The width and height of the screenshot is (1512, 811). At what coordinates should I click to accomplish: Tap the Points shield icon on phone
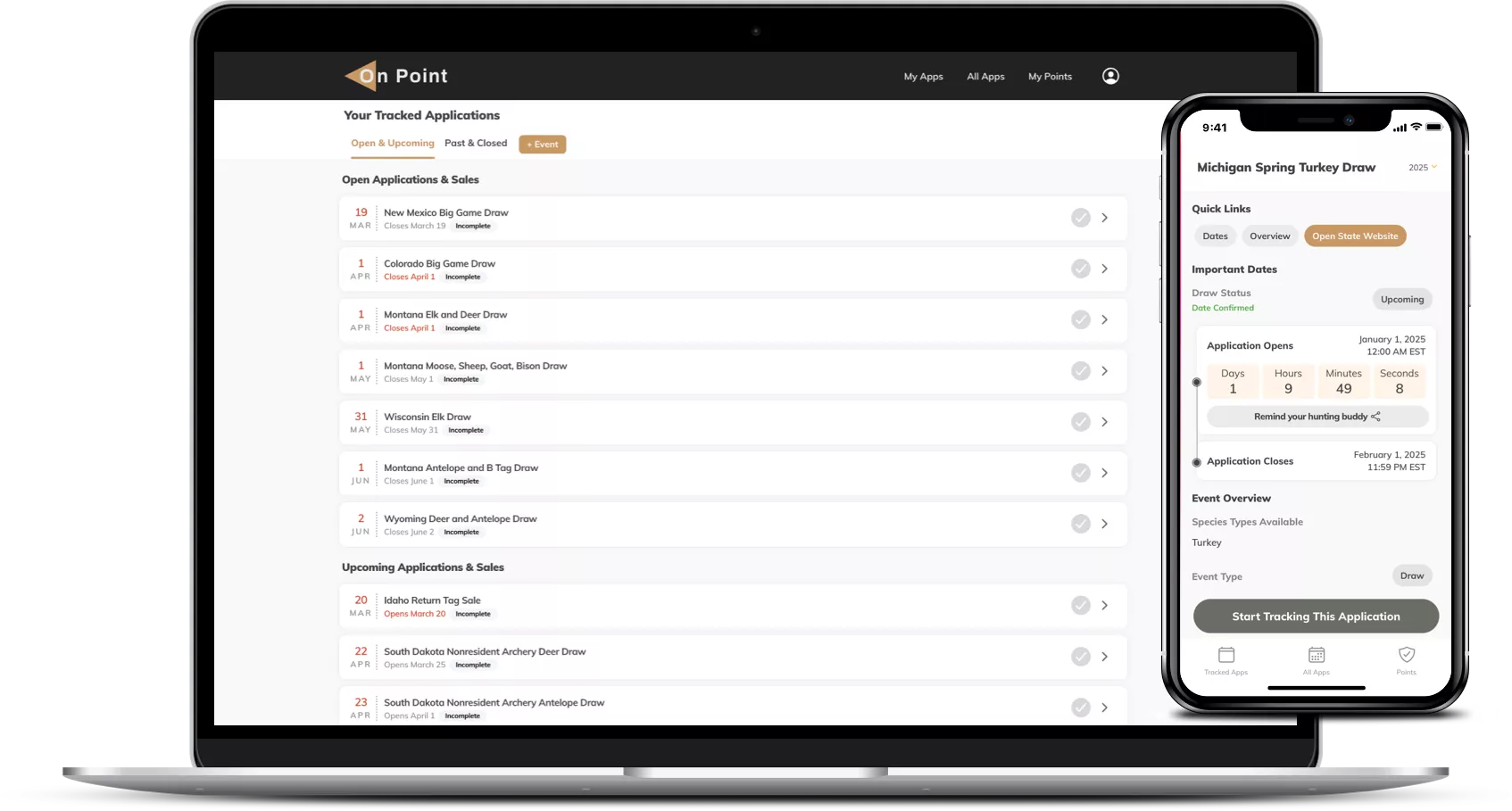[1407, 655]
